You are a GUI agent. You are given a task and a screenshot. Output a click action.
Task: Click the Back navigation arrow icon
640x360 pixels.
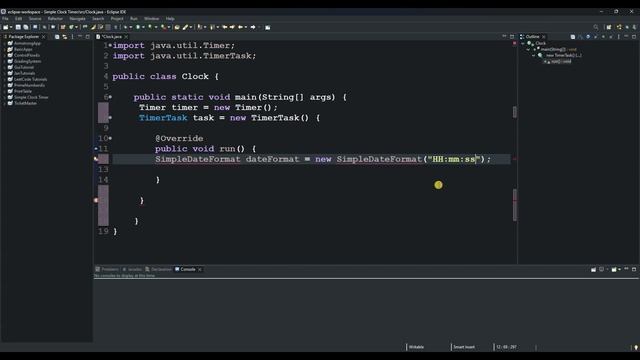point(240,27)
